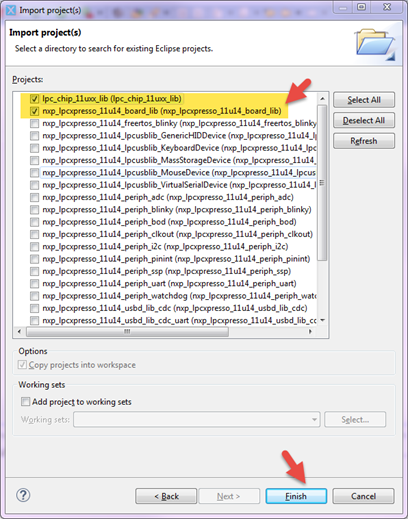The image size is (408, 519).
Task: Click the vertical scrollbar thumb of projects list
Action: [x=322, y=182]
